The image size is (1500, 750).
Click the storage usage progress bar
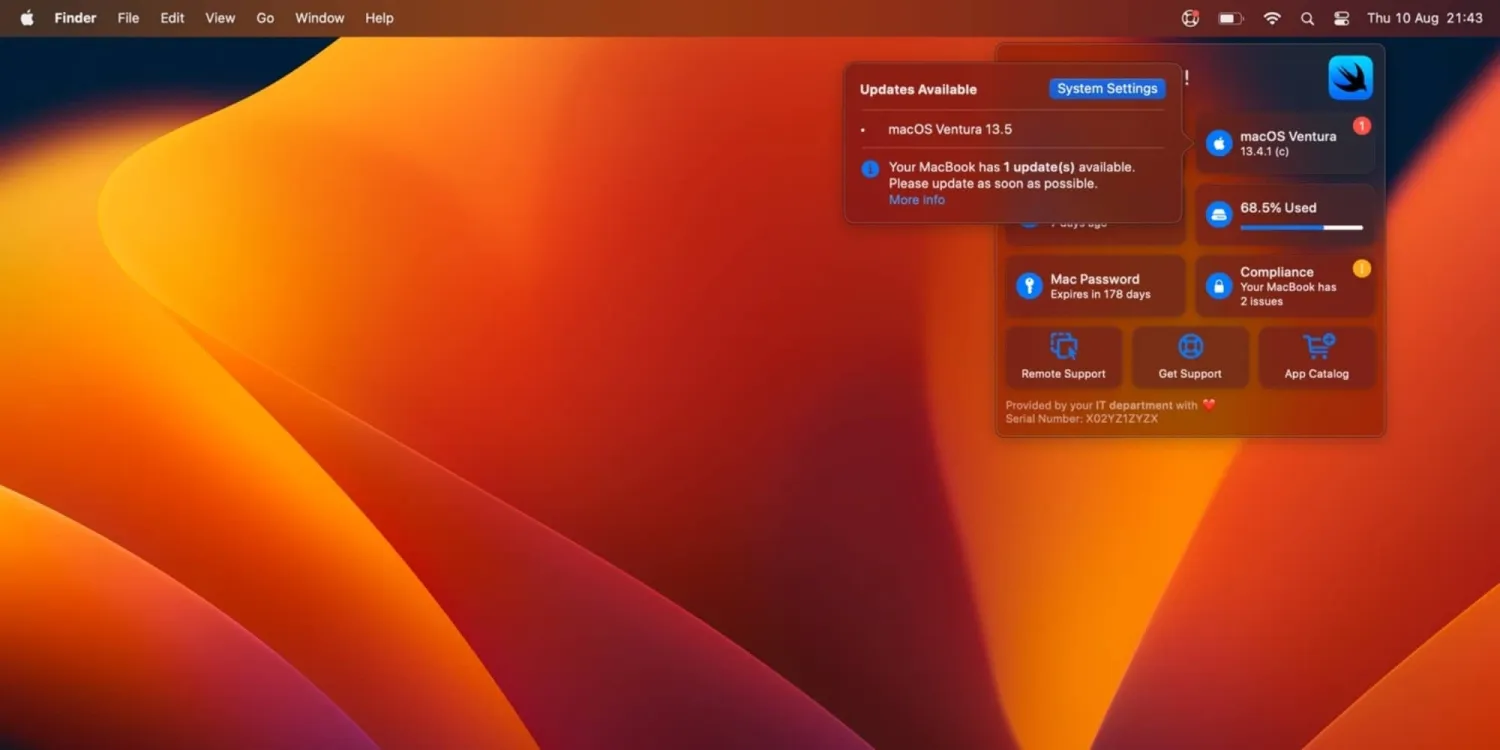1301,228
